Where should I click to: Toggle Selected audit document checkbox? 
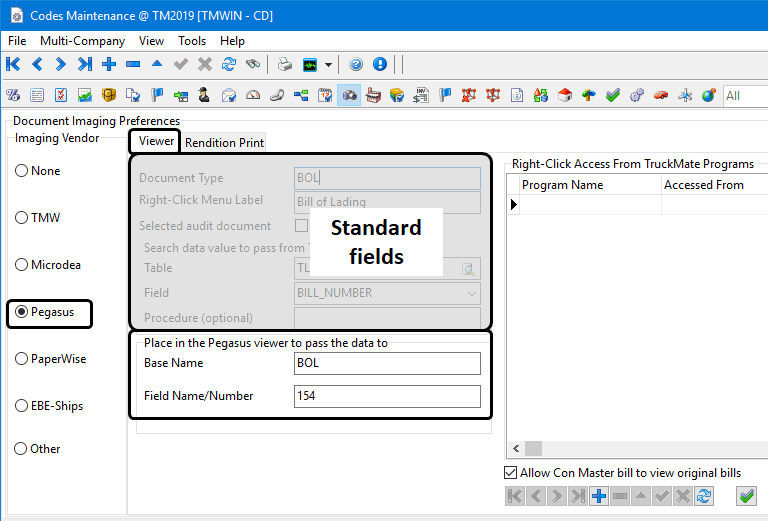click(301, 225)
